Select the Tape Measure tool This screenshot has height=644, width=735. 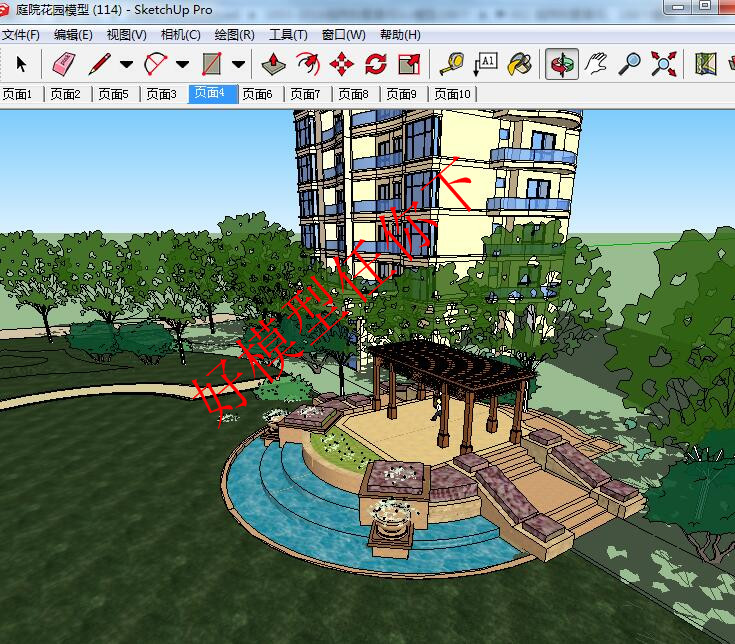452,64
